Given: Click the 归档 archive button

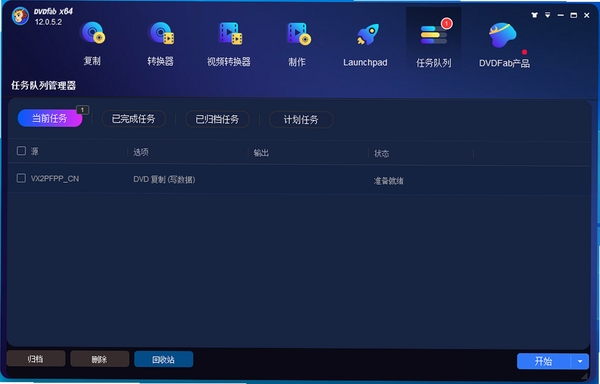Looking at the screenshot, I should pos(36,359).
